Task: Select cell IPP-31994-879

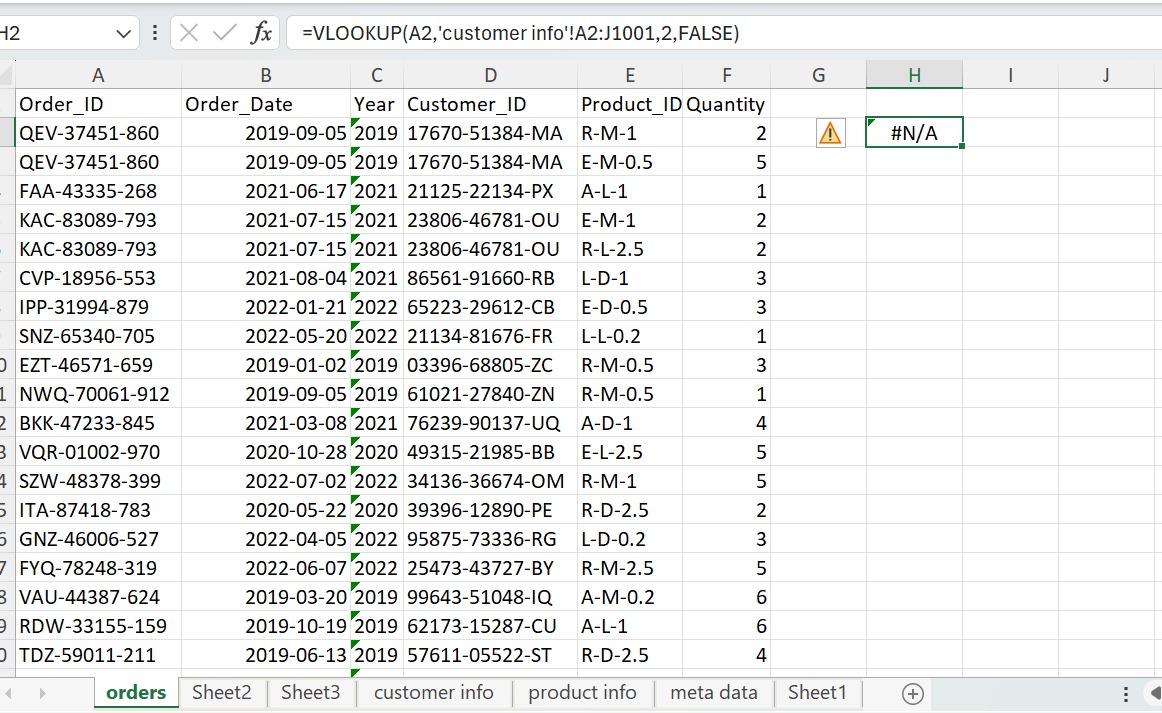Action: 98,307
